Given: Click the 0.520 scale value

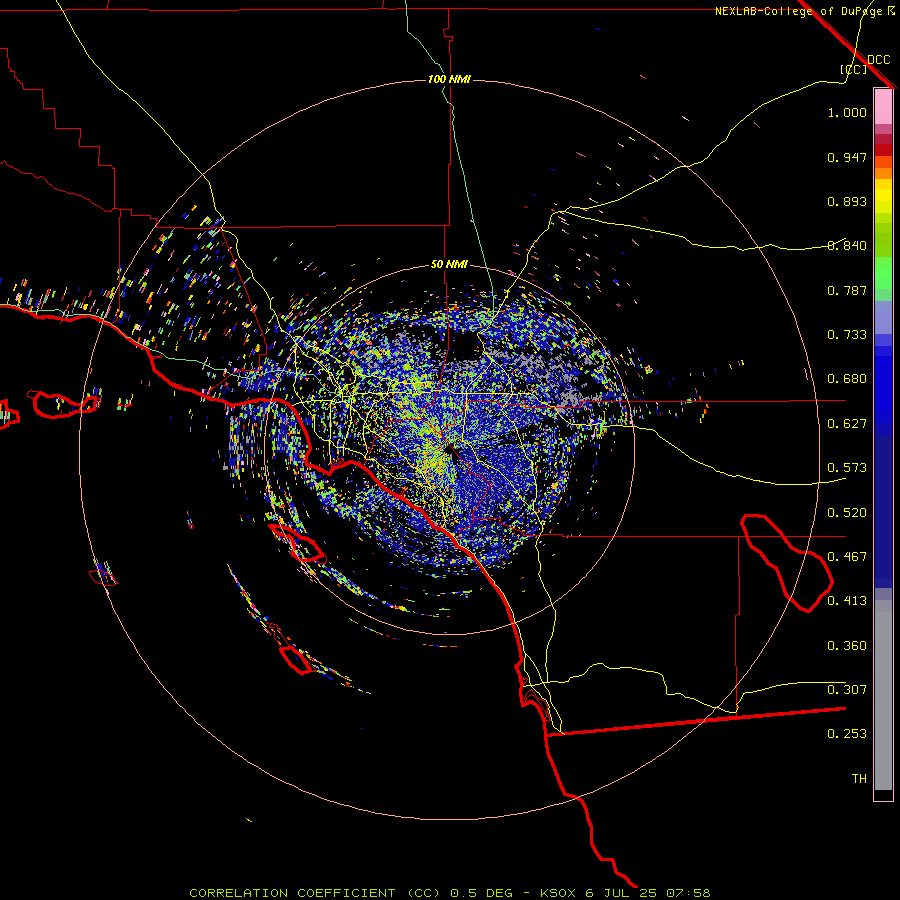Looking at the screenshot, I should pos(847,513).
